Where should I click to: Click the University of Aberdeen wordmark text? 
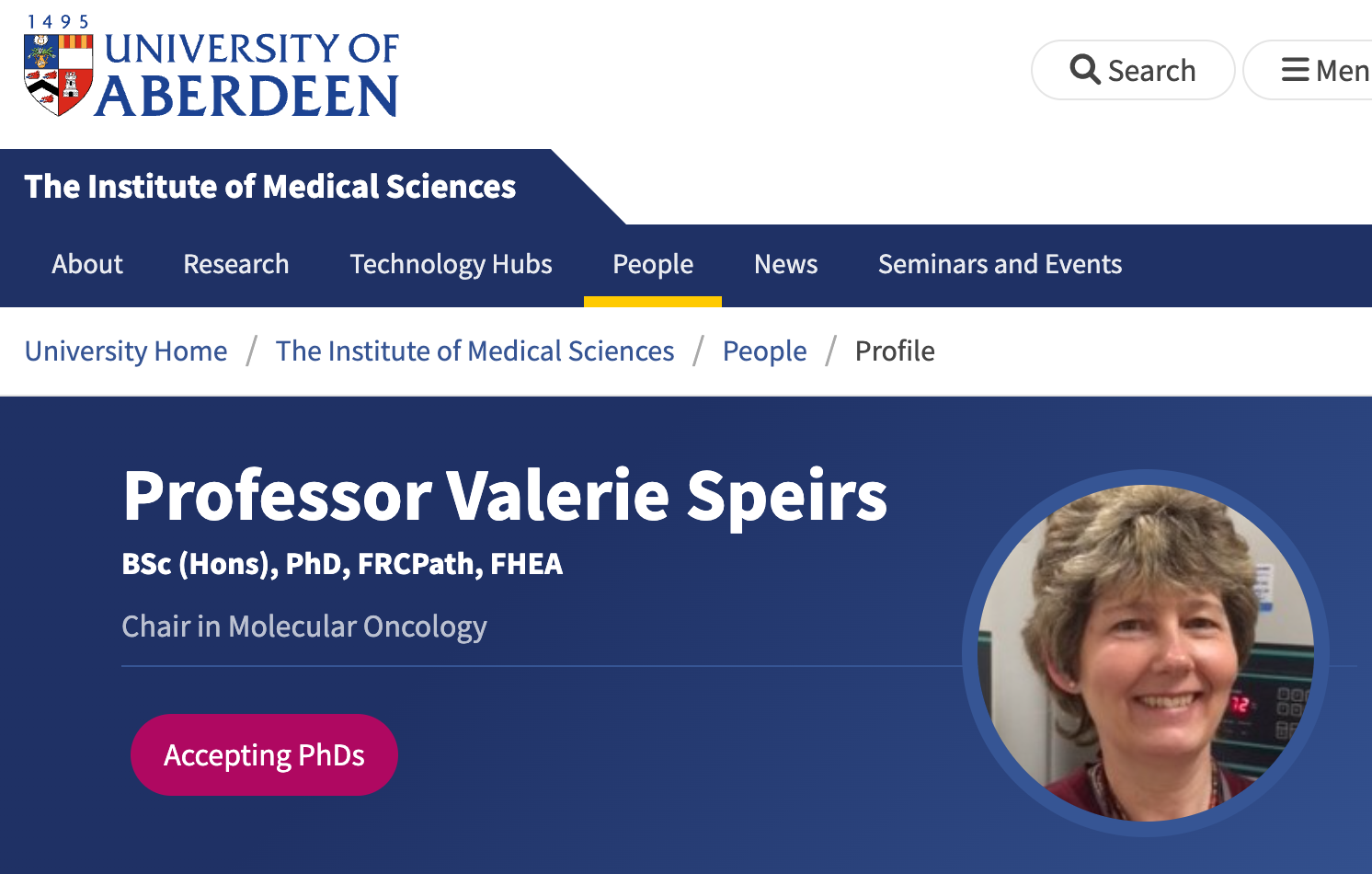point(250,75)
